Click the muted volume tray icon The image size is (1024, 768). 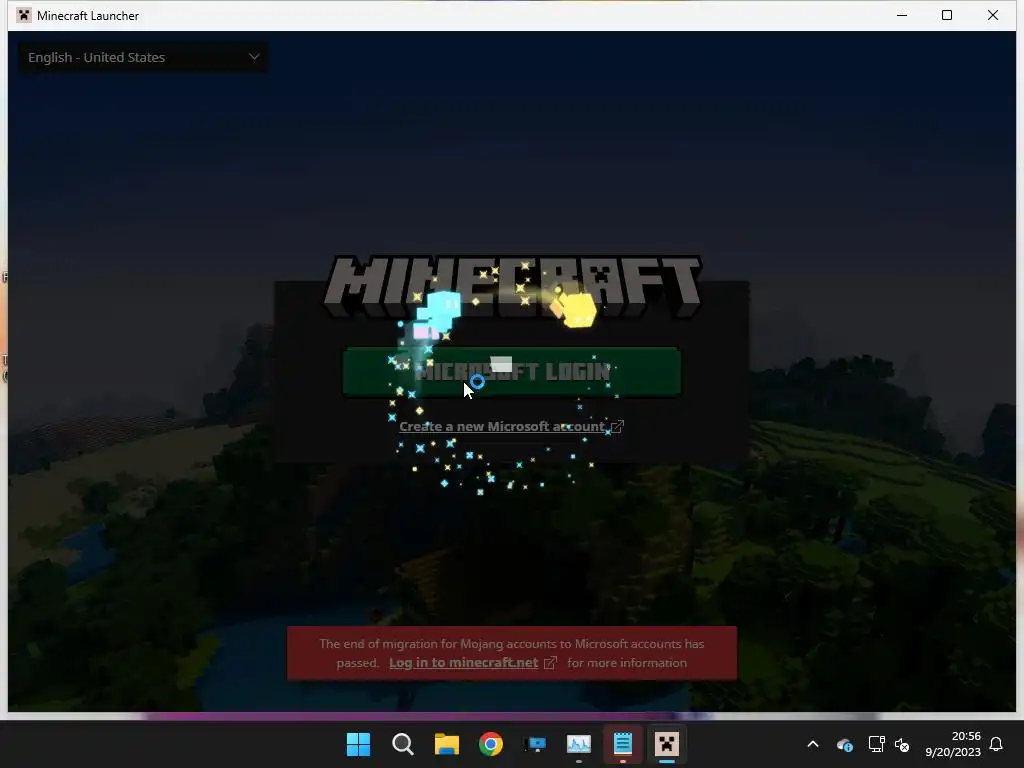click(902, 744)
